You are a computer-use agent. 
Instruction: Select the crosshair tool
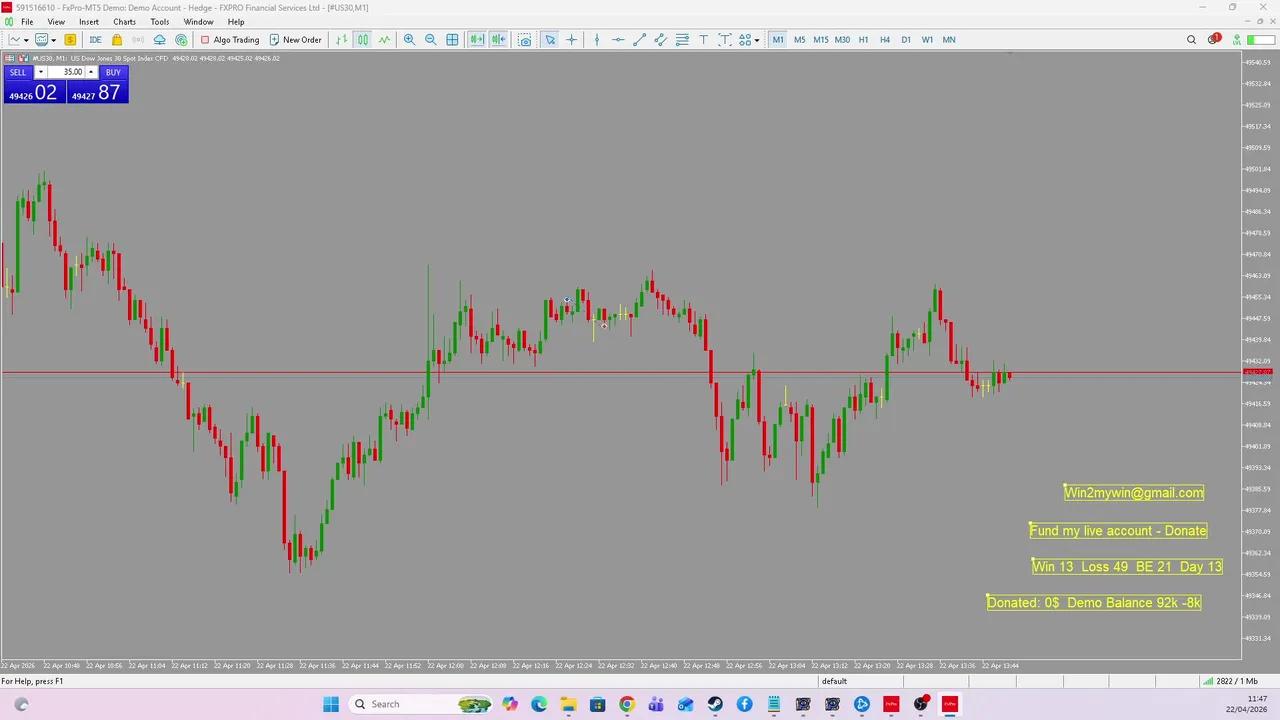tap(571, 40)
